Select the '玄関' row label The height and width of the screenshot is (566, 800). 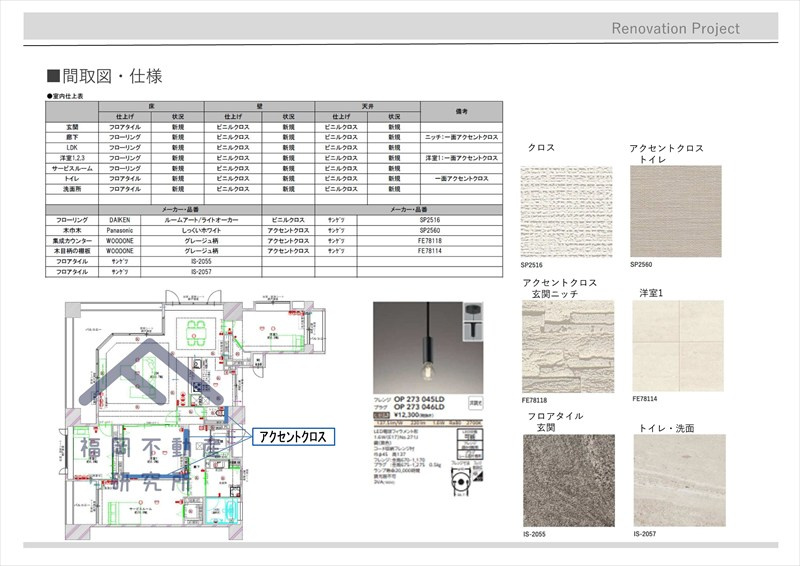72,127
